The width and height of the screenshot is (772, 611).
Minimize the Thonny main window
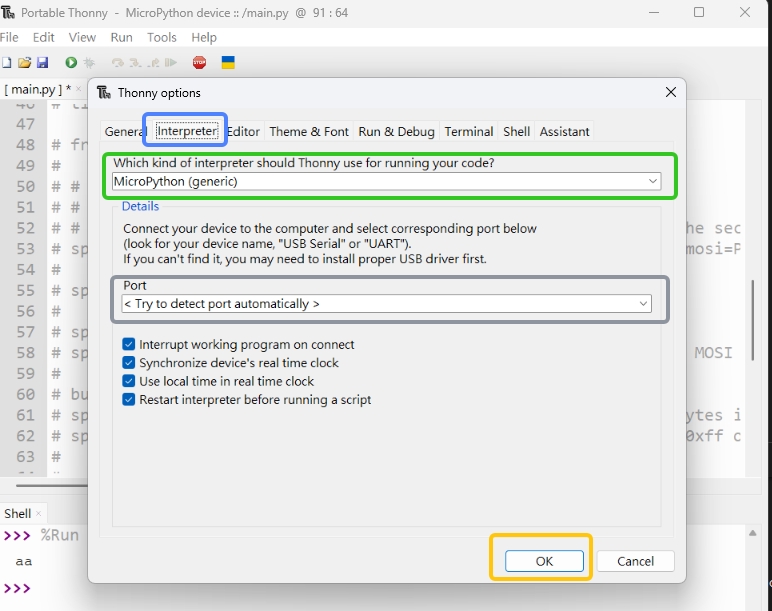(654, 13)
